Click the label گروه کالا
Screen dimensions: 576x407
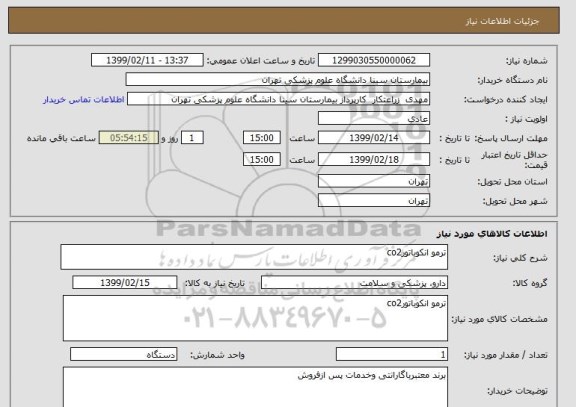[x=530, y=283]
